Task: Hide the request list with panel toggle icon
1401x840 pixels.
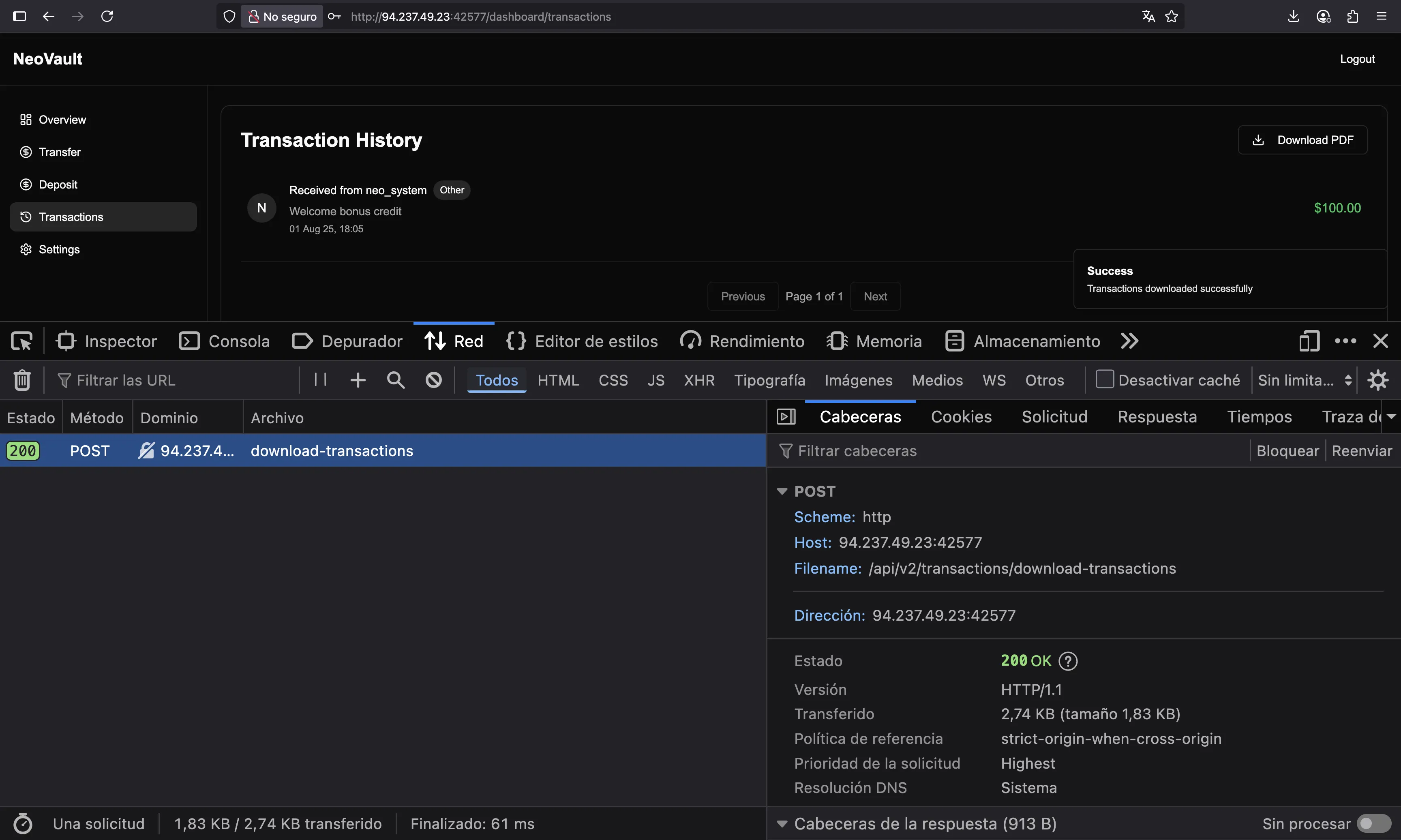Action: (x=786, y=417)
